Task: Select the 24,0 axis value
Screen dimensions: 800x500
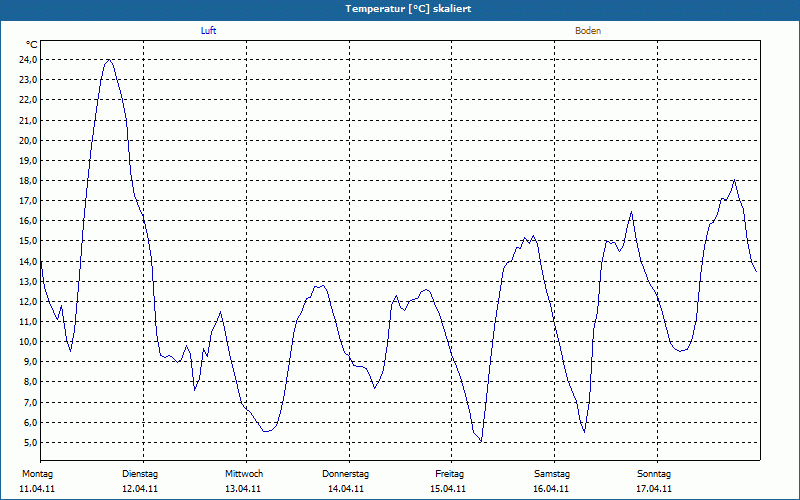Action: click(x=28, y=60)
